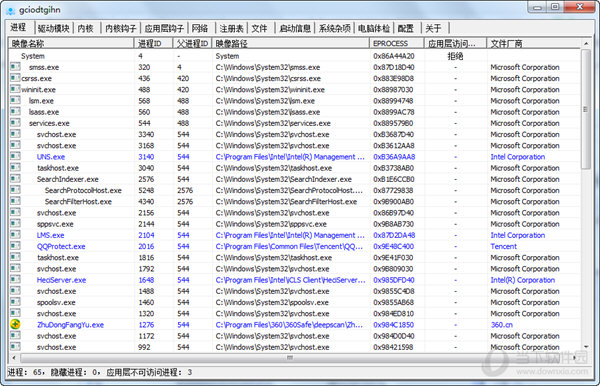
Task: Open the 应用层钩子 tab
Action: coord(164,28)
